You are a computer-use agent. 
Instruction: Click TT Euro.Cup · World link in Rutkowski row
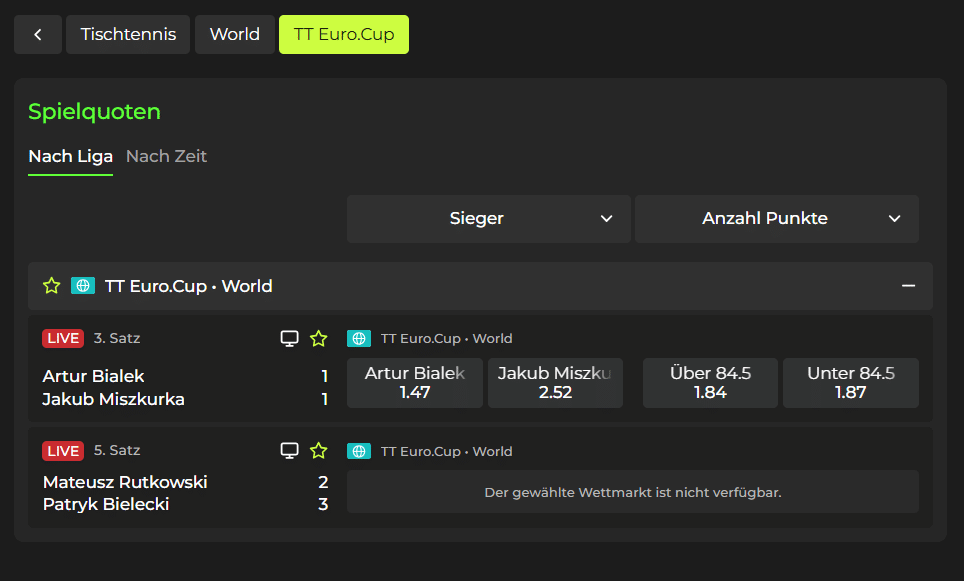point(446,451)
